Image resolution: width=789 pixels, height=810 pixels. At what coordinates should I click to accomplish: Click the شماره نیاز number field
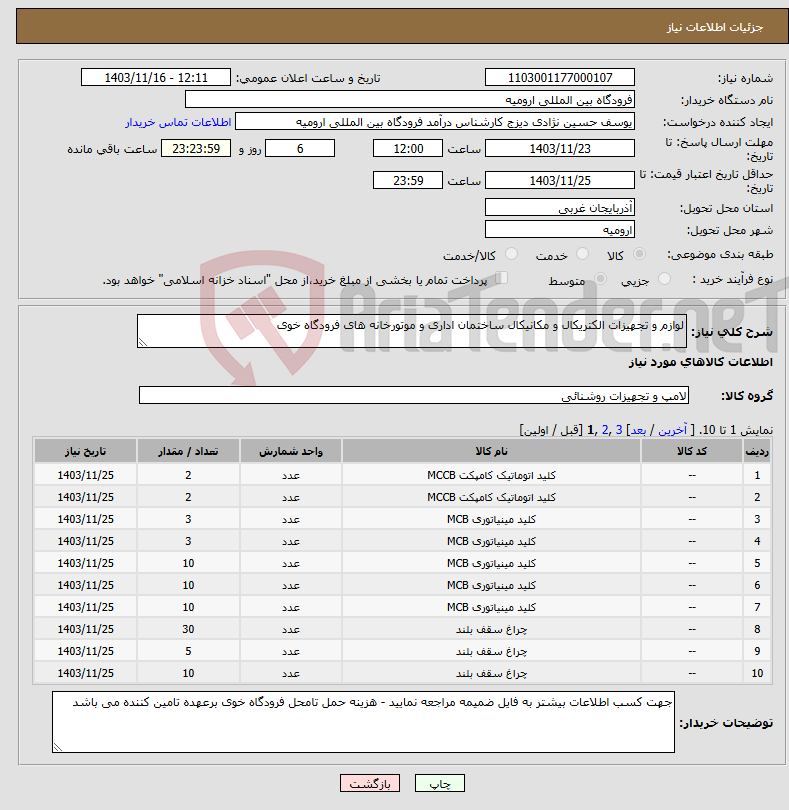pyautogui.click(x=560, y=77)
